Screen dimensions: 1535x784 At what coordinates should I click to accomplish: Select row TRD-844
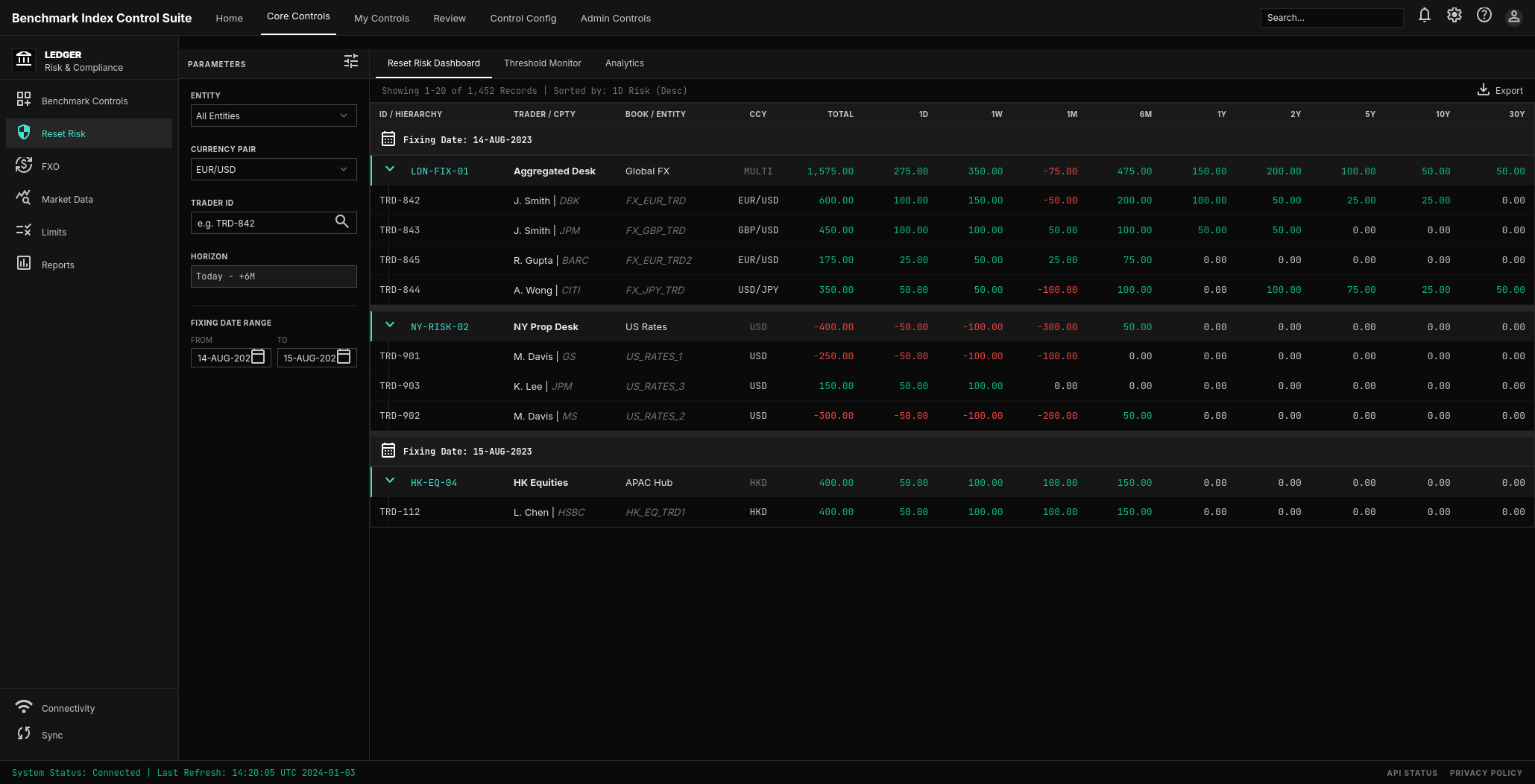[x=952, y=290]
